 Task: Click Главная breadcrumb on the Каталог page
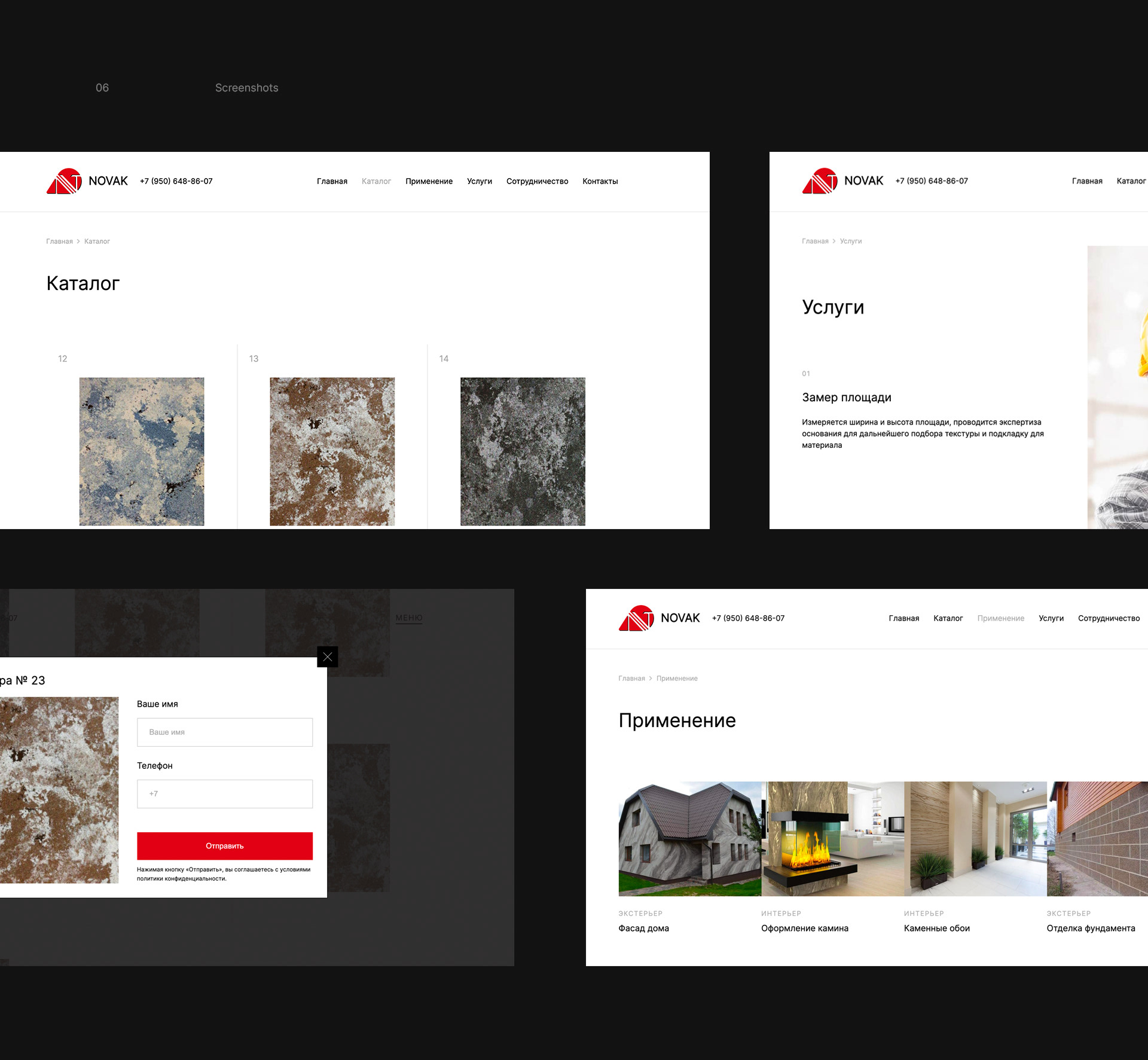point(59,242)
